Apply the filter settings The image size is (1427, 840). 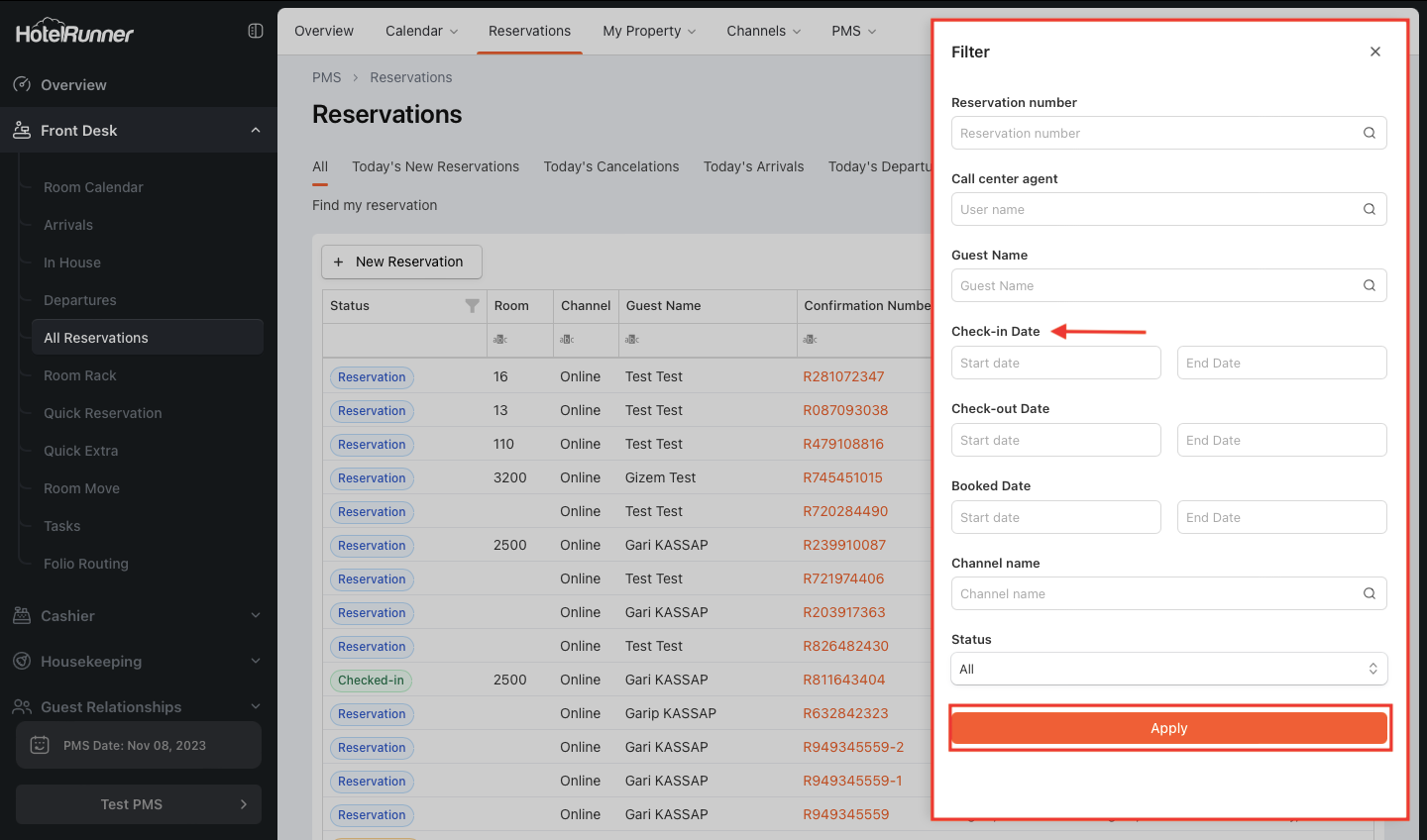1168,728
